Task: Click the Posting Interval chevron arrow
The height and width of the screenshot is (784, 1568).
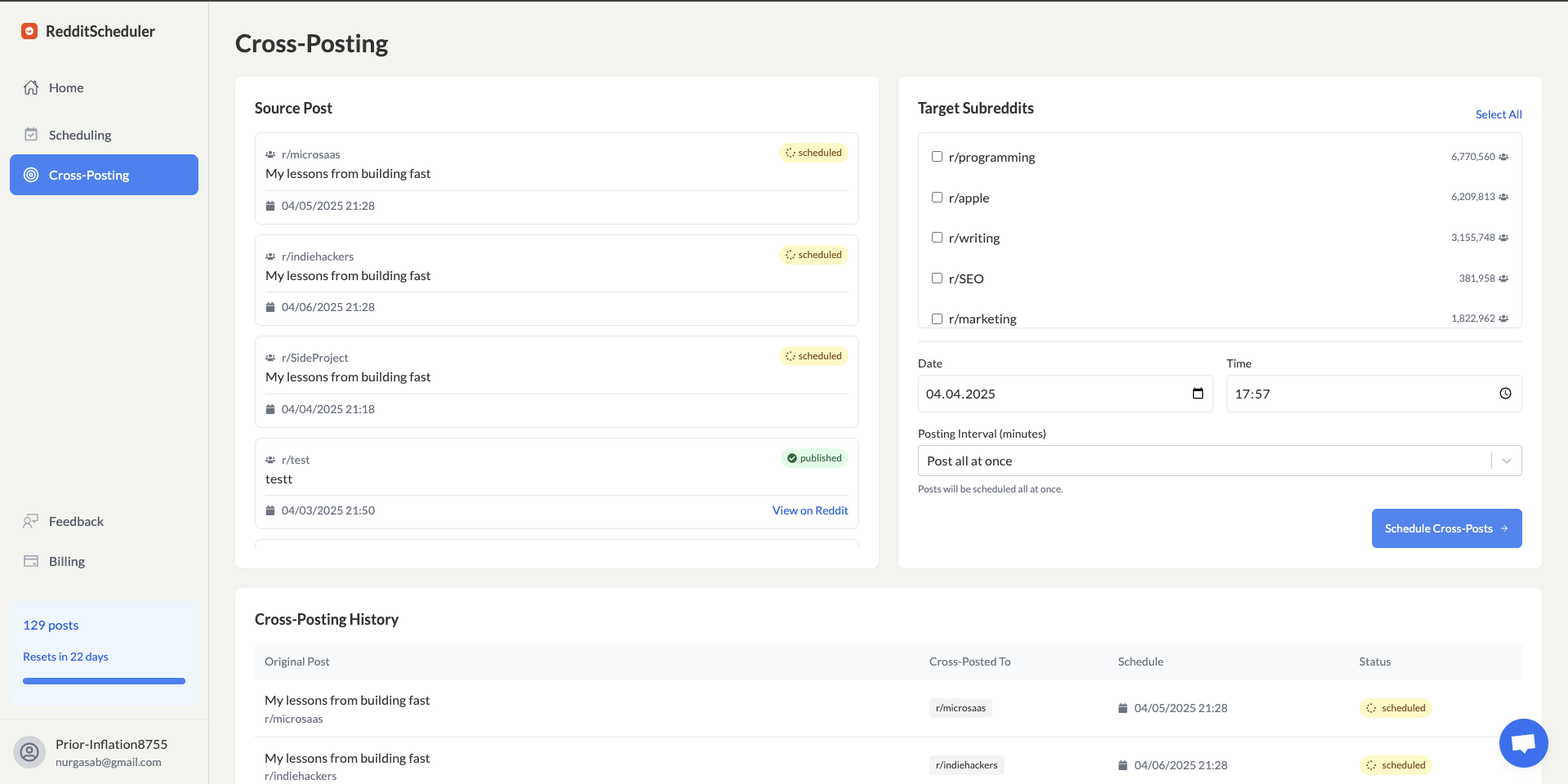Action: (1507, 461)
